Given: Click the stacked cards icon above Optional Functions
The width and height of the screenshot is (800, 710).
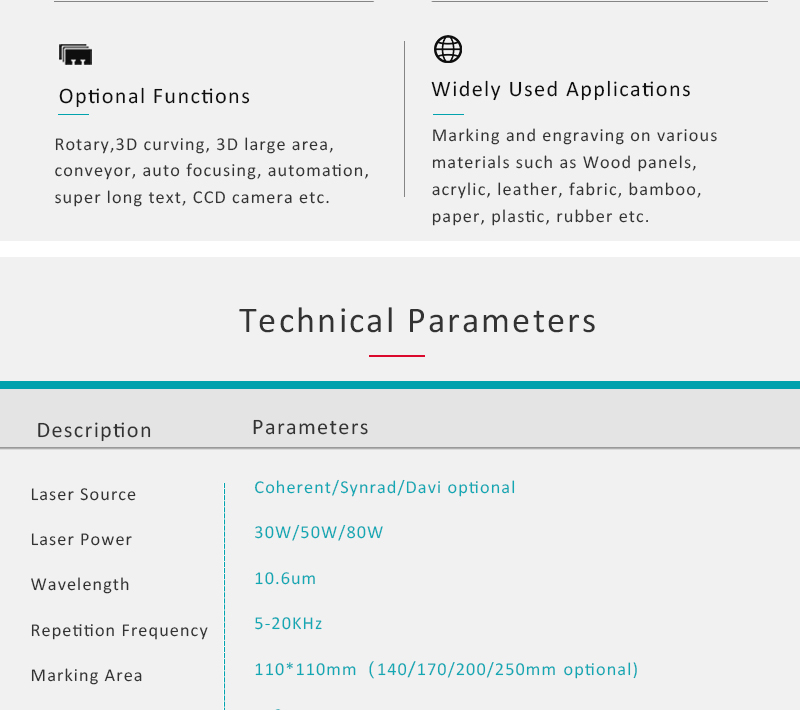Looking at the screenshot, I should tap(76, 55).
